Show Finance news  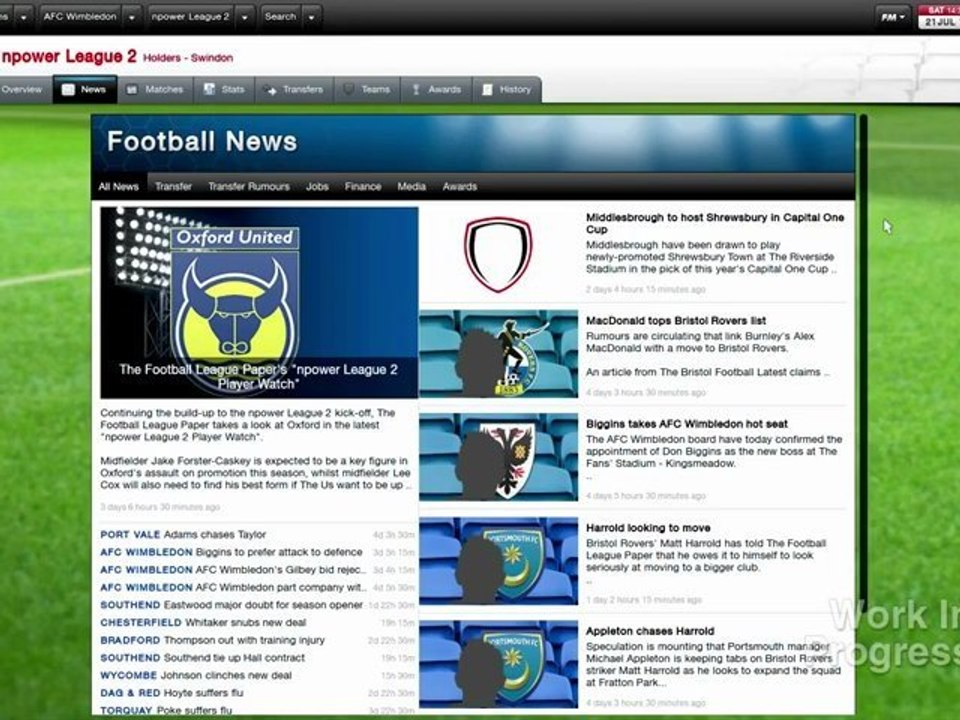point(362,187)
